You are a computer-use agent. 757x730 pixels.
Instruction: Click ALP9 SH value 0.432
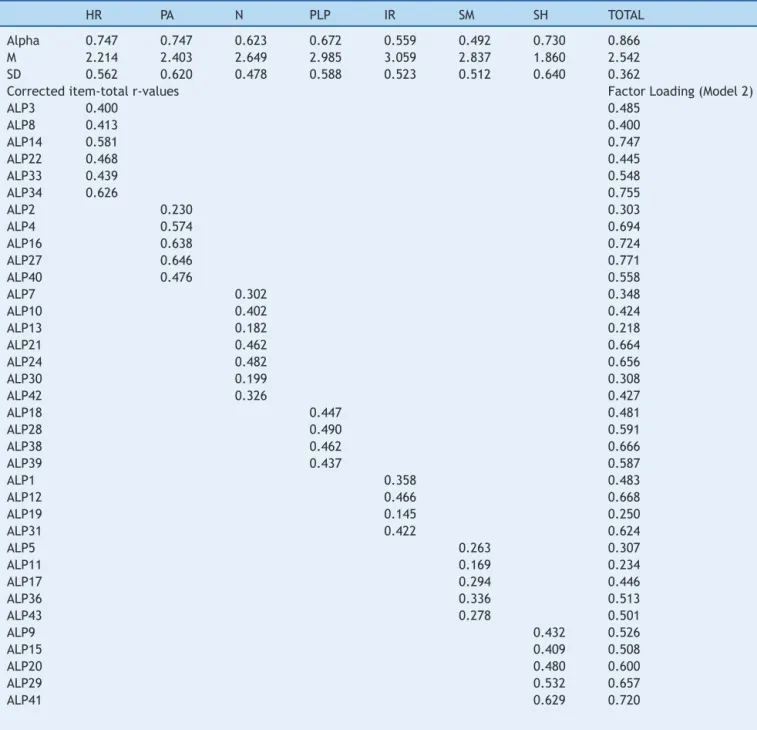(x=549, y=632)
